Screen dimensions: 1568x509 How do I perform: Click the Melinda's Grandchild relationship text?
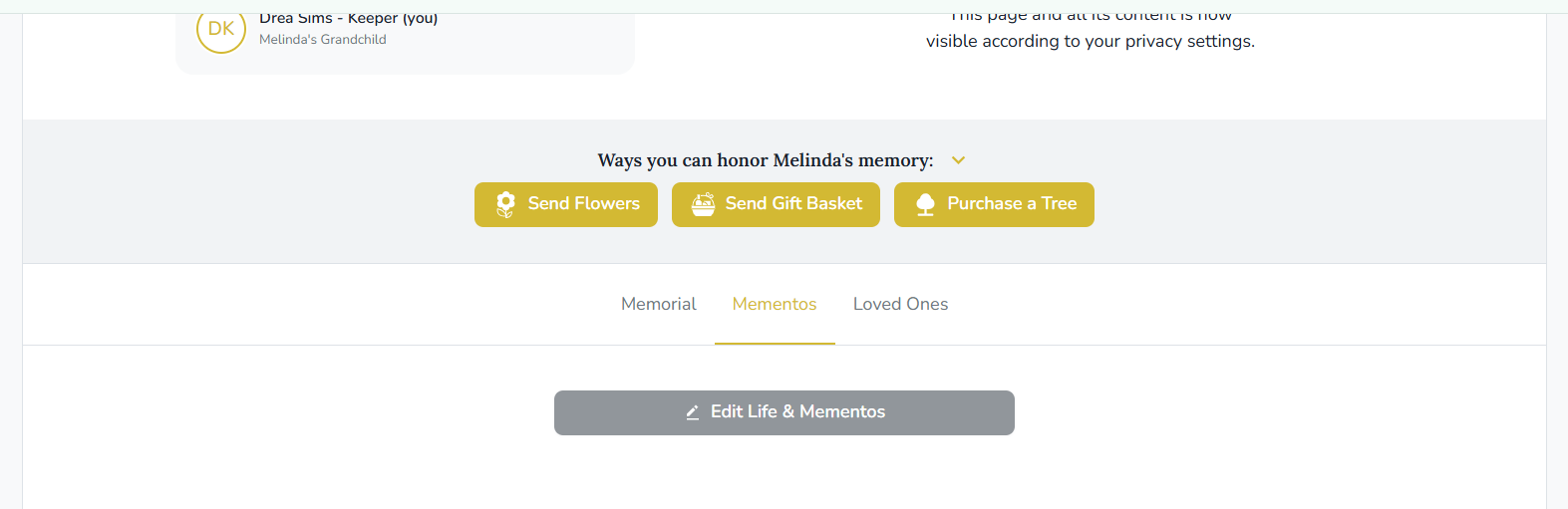pos(322,40)
